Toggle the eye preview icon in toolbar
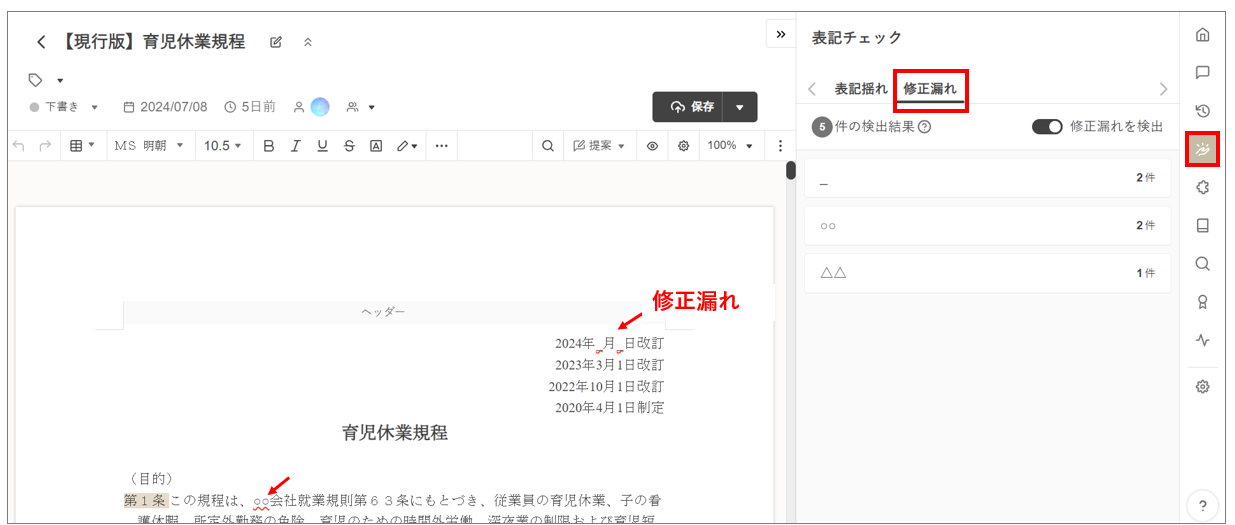The width and height of the screenshot is (1235, 525). click(652, 146)
